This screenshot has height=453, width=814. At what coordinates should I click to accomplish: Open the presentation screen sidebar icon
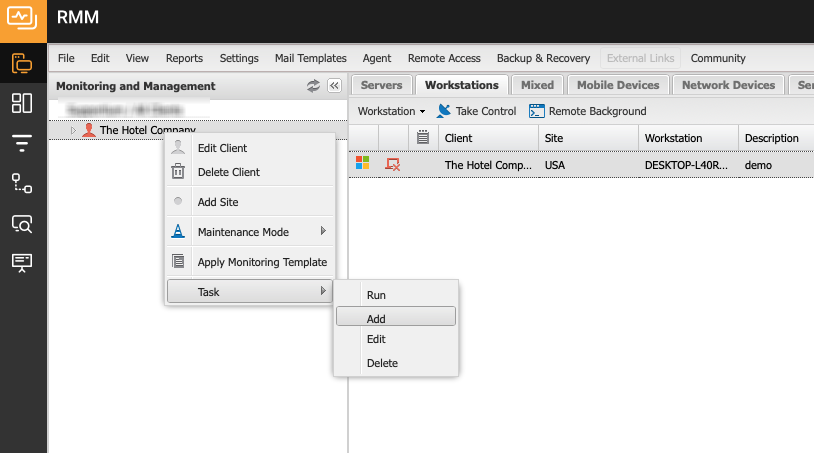[22, 263]
